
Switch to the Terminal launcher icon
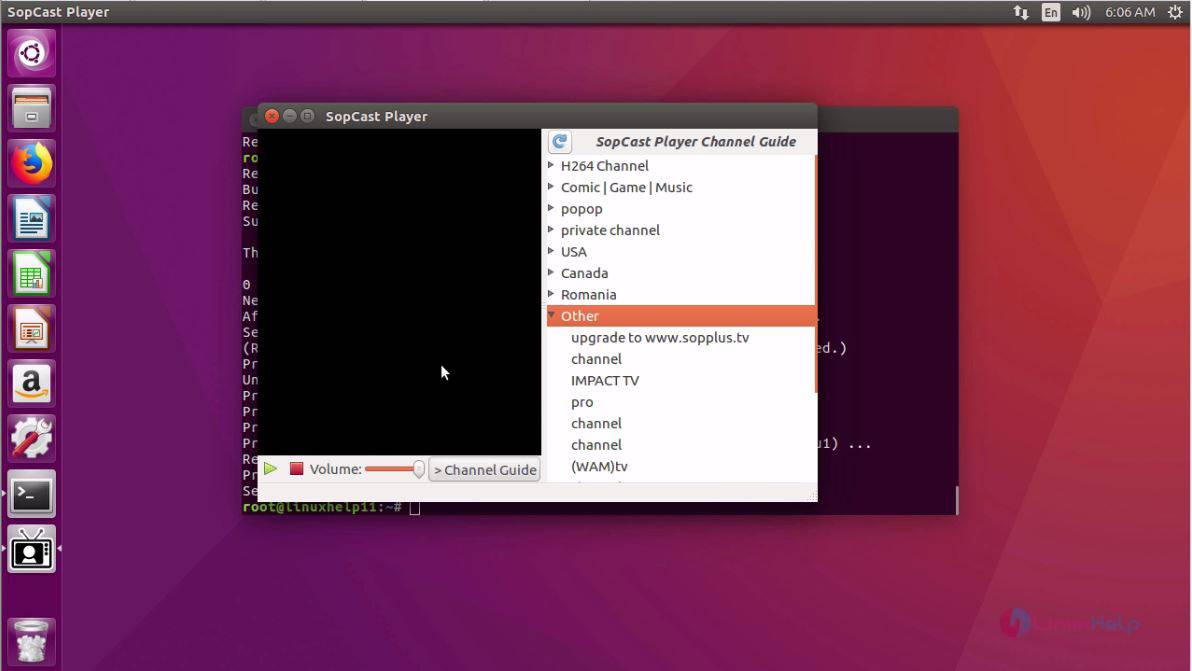(x=31, y=495)
